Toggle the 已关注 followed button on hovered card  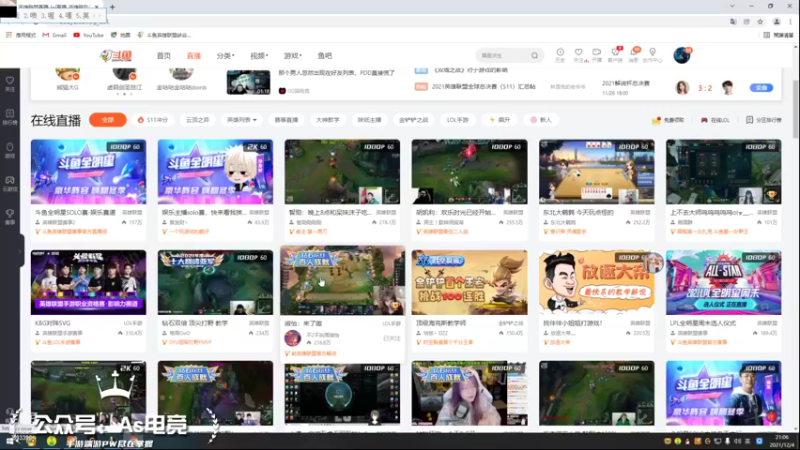pos(392,338)
